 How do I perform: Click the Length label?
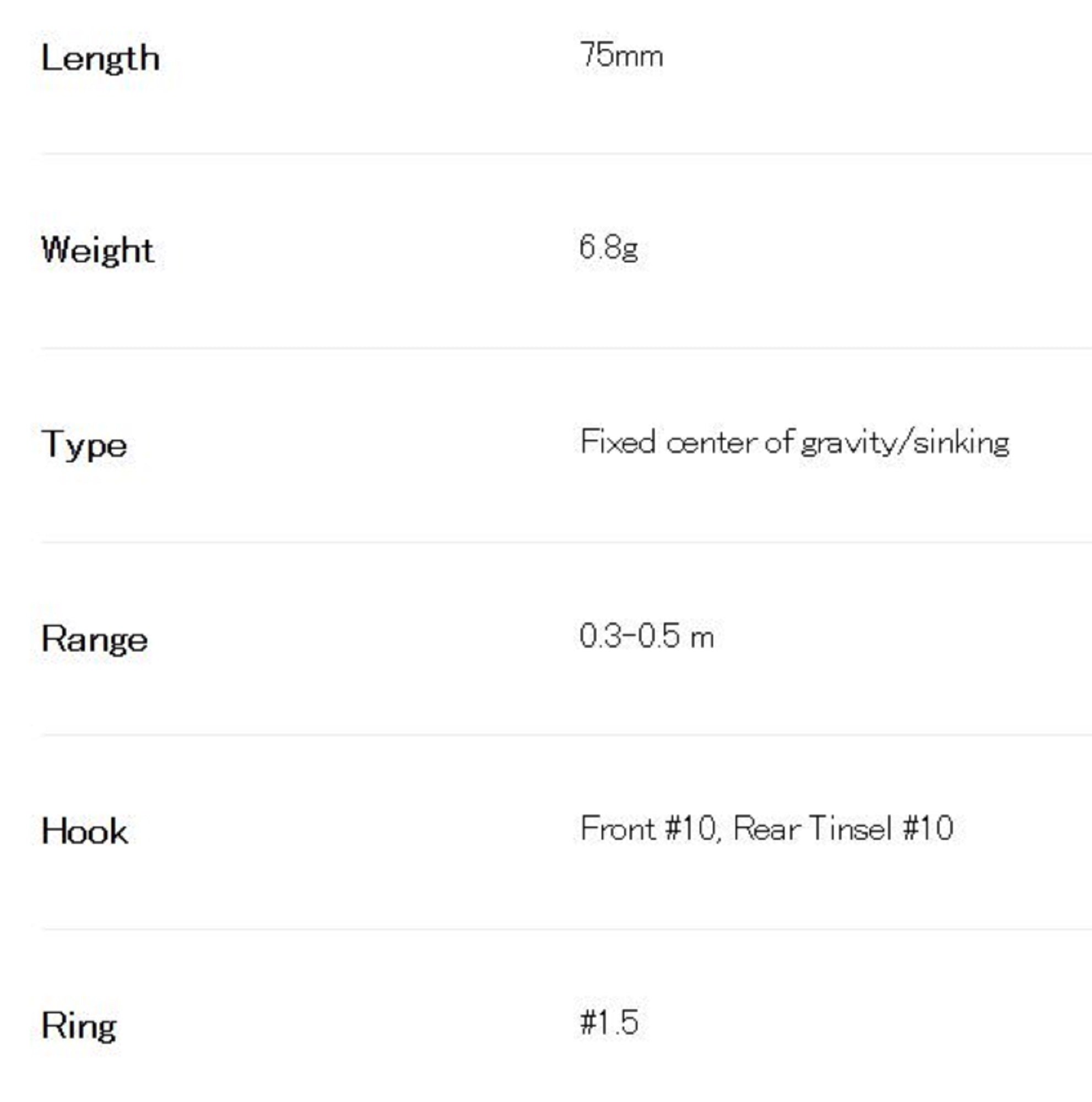(x=100, y=59)
